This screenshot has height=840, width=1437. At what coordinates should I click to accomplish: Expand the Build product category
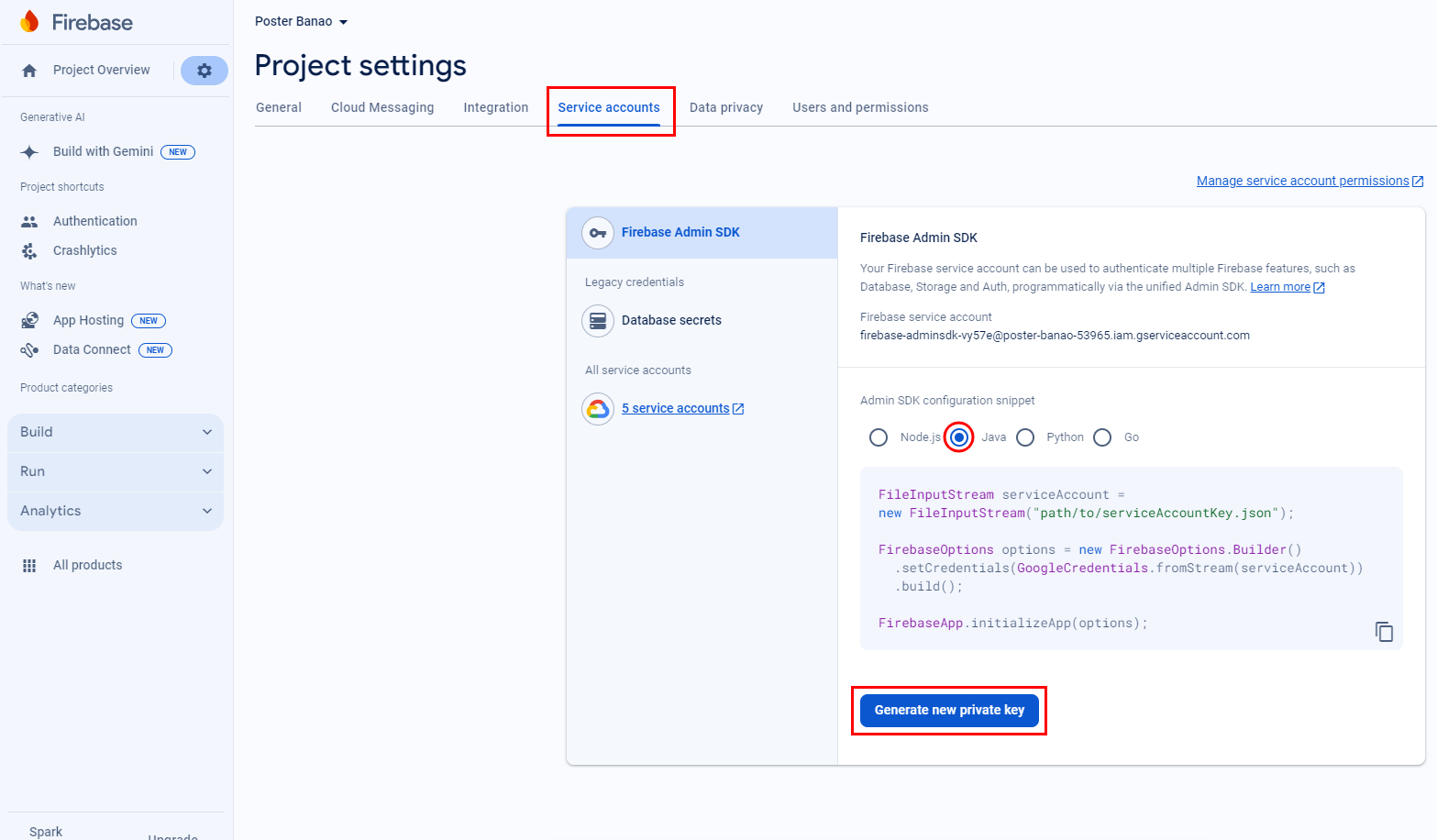[x=116, y=433]
